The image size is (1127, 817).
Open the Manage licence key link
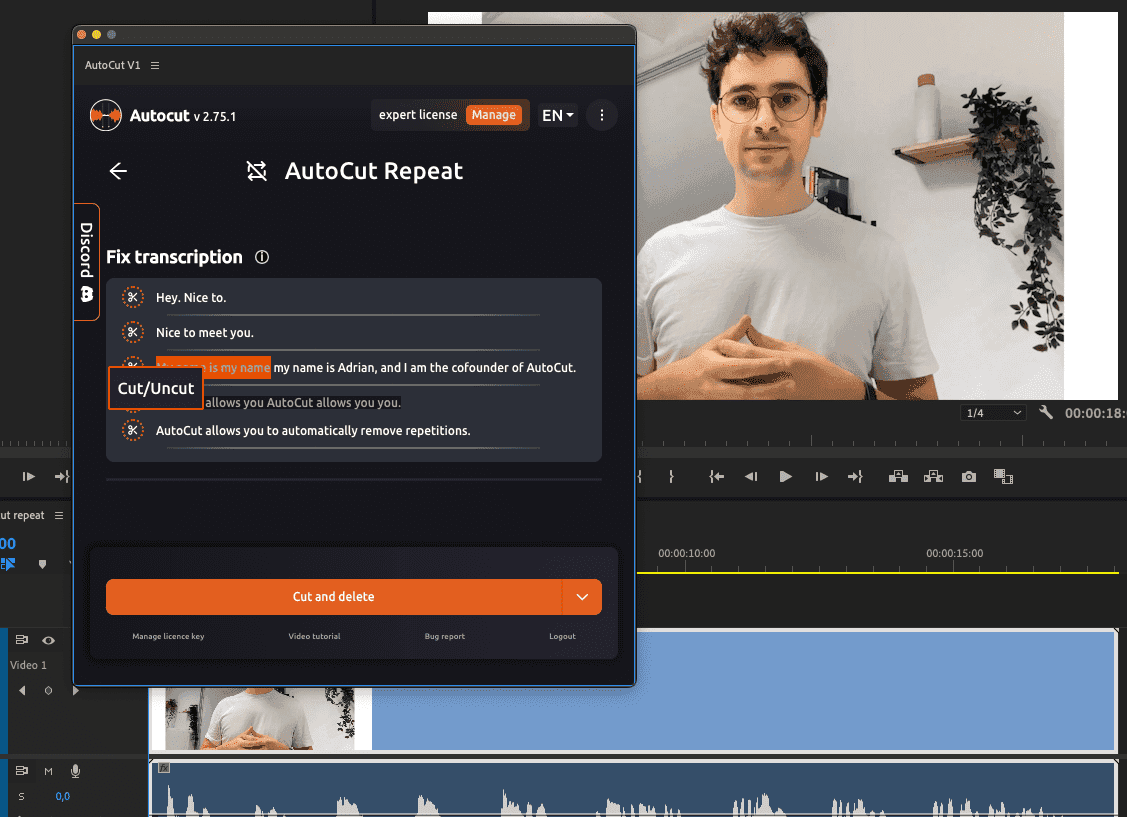coord(168,636)
